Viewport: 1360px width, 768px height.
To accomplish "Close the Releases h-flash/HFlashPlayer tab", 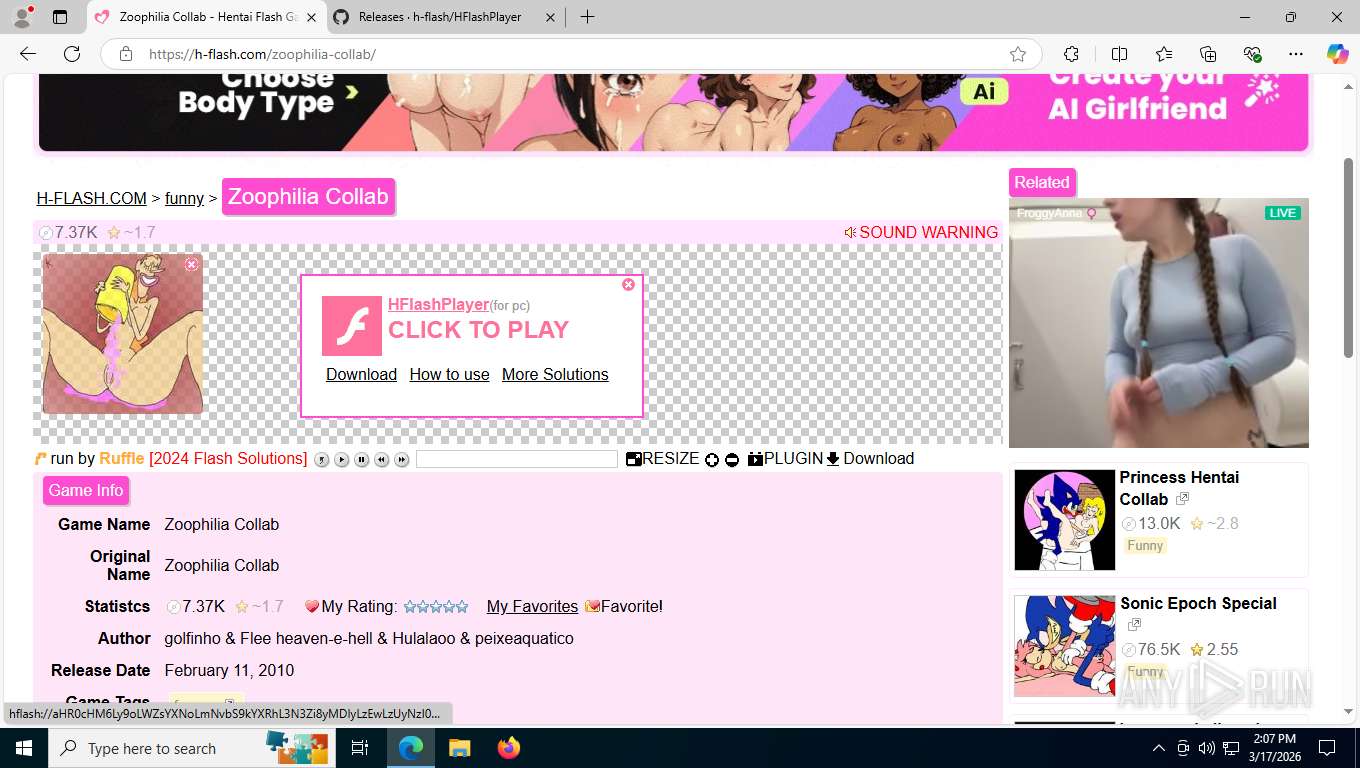I will point(550,17).
